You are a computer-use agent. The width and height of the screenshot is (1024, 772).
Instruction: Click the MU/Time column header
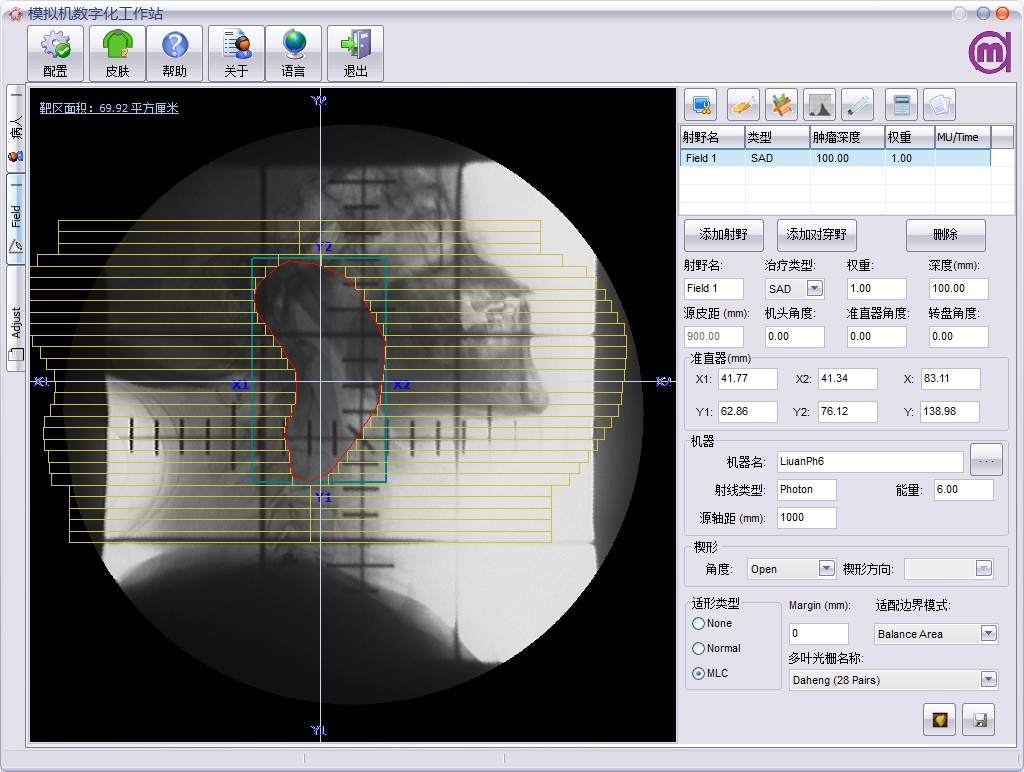point(963,137)
